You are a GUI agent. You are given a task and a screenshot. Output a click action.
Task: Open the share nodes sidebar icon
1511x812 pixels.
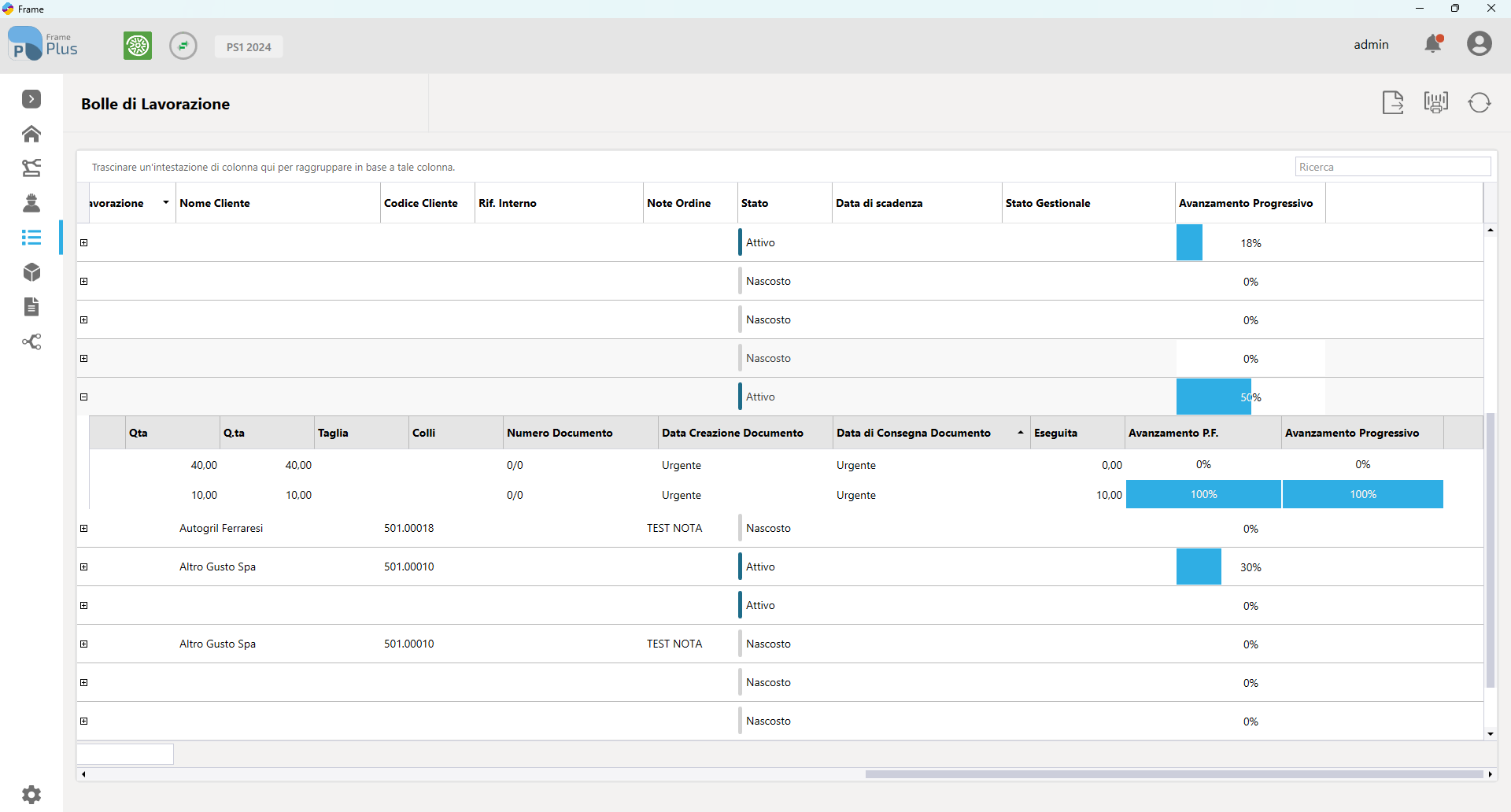click(31, 341)
